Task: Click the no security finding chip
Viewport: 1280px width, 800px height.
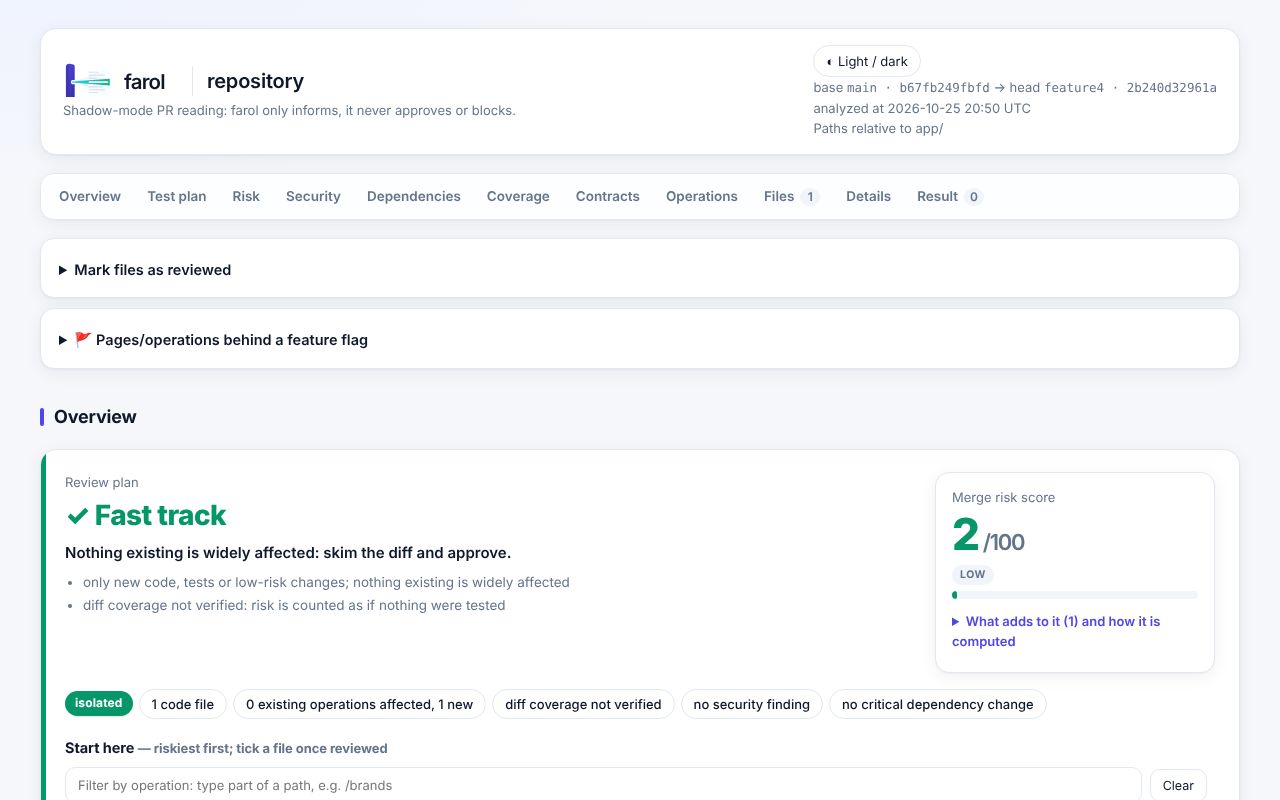Action: [752, 704]
